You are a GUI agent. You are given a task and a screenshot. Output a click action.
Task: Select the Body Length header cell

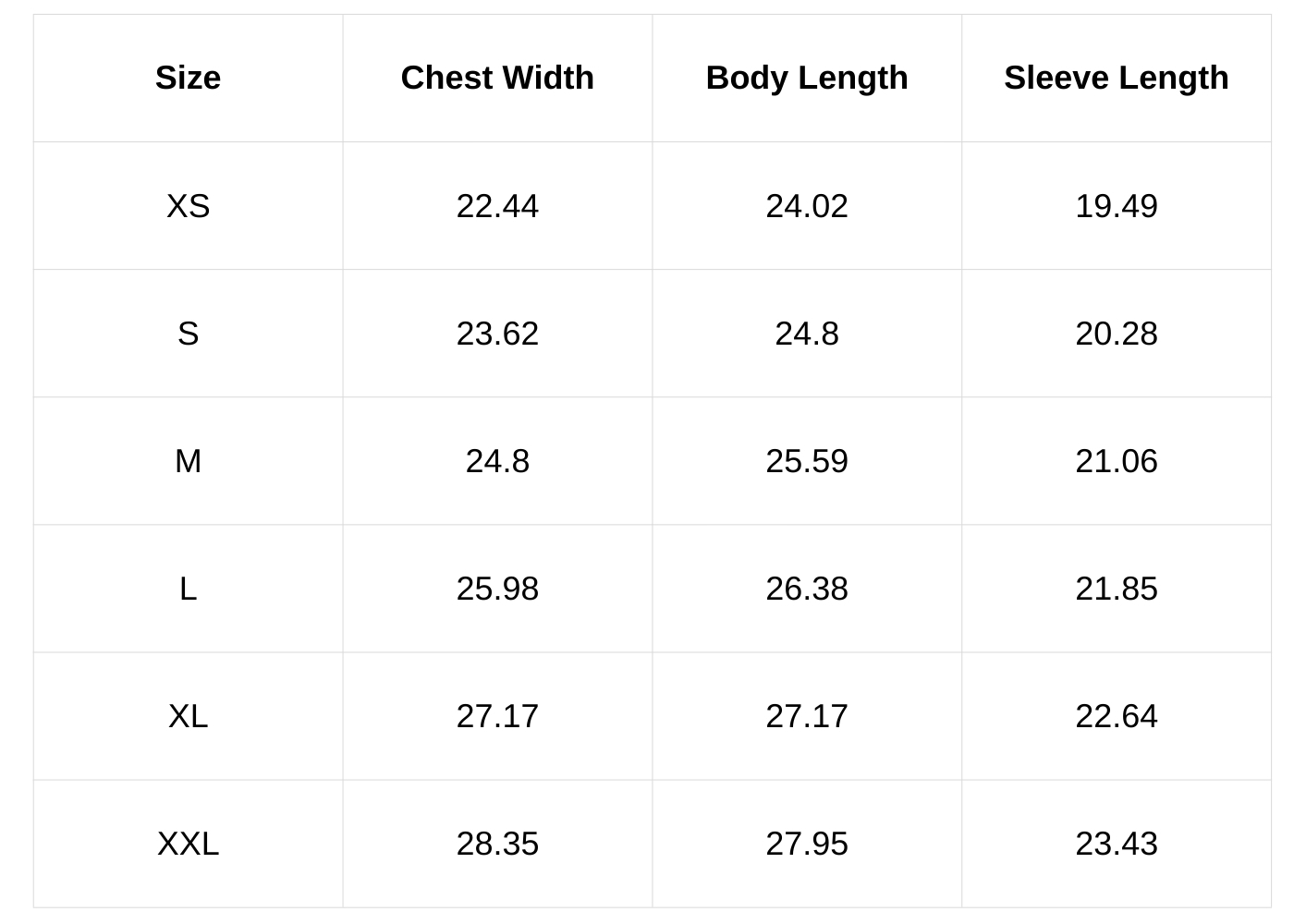807,78
